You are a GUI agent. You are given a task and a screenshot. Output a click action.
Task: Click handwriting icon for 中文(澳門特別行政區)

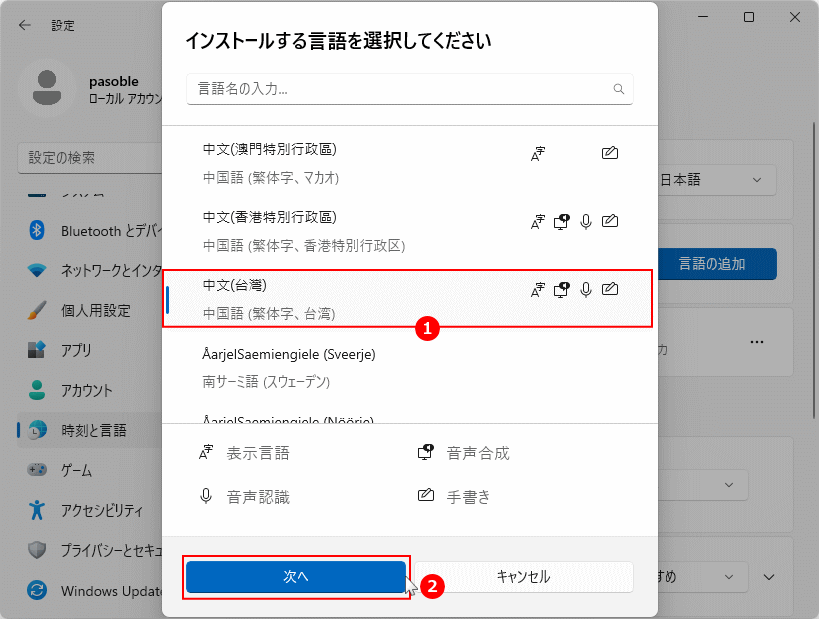(610, 153)
